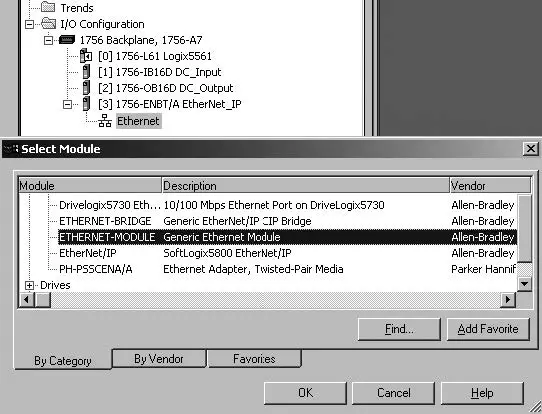The image size is (542, 414).
Task: Select [3] 1756-ENBT/A EtherNet_IP entry
Action: (x=169, y=104)
